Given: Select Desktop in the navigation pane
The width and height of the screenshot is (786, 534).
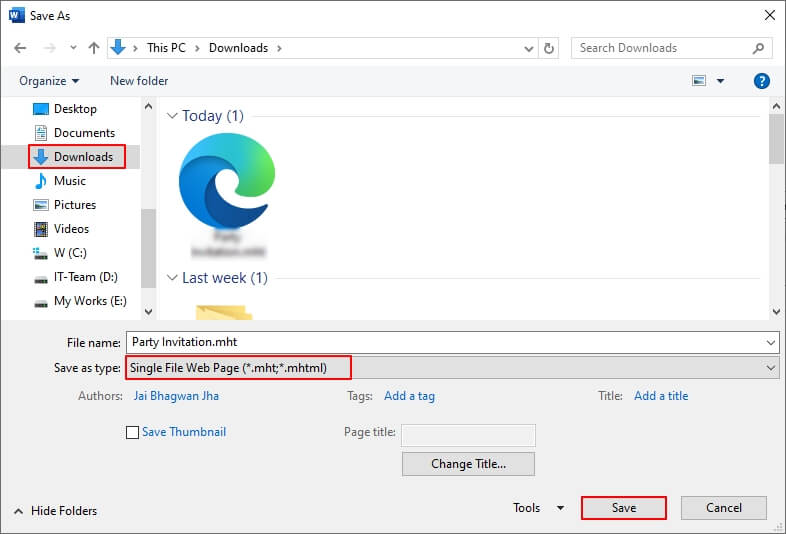Looking at the screenshot, I should click(x=75, y=109).
